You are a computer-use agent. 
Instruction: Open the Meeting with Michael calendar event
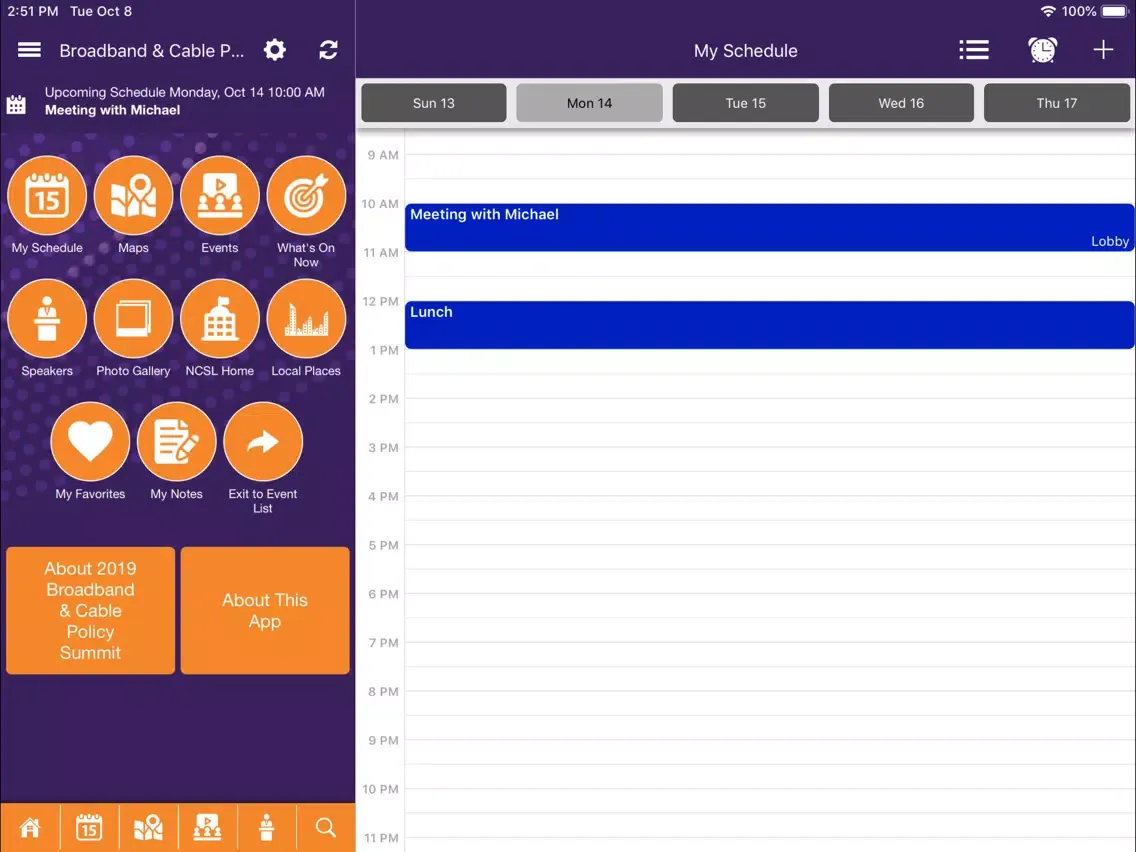point(769,227)
